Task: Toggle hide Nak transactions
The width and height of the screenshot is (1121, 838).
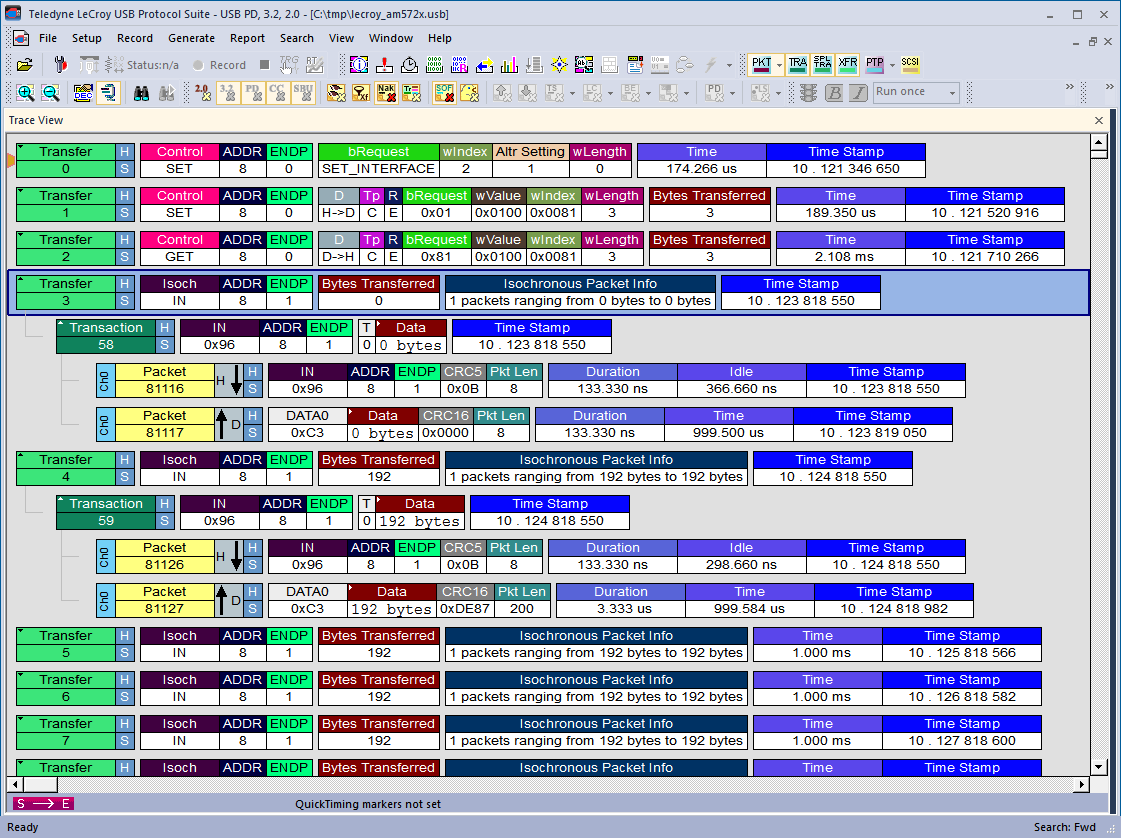Action: (x=386, y=92)
